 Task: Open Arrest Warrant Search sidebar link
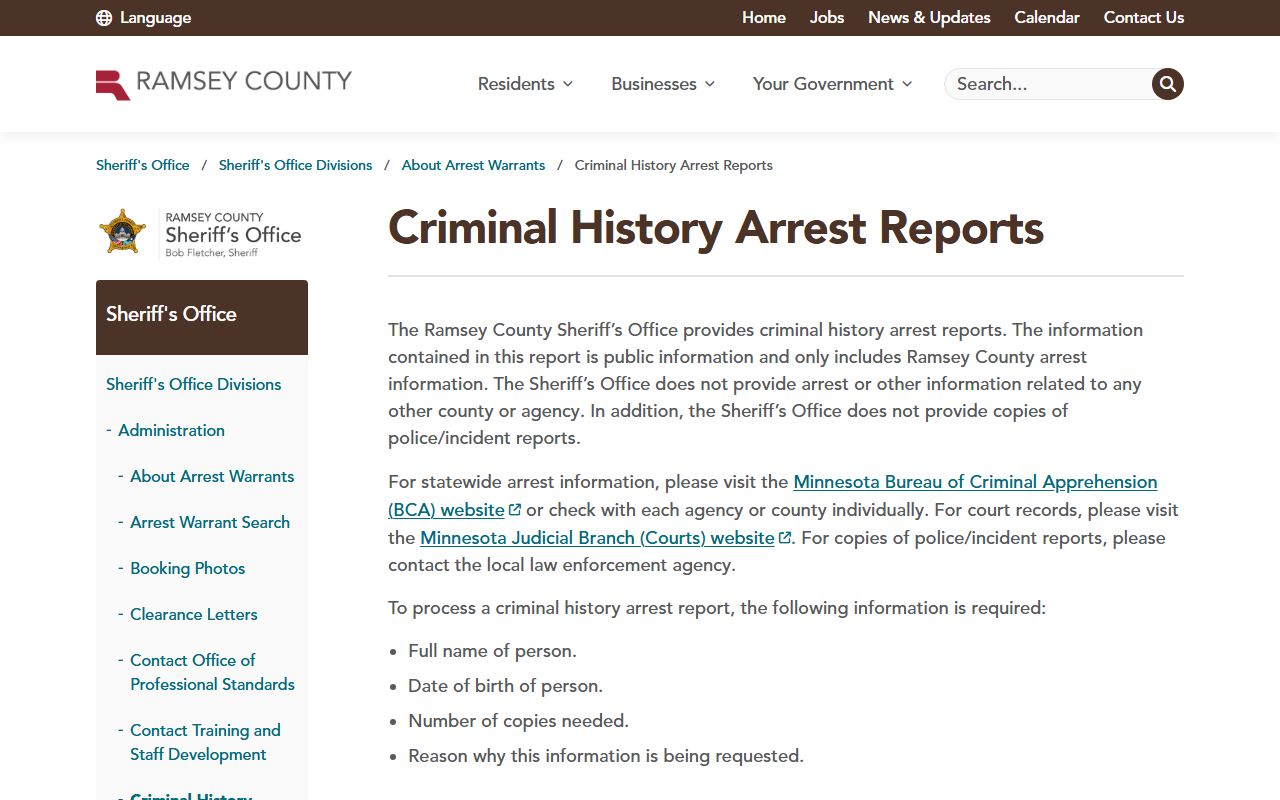pos(210,522)
